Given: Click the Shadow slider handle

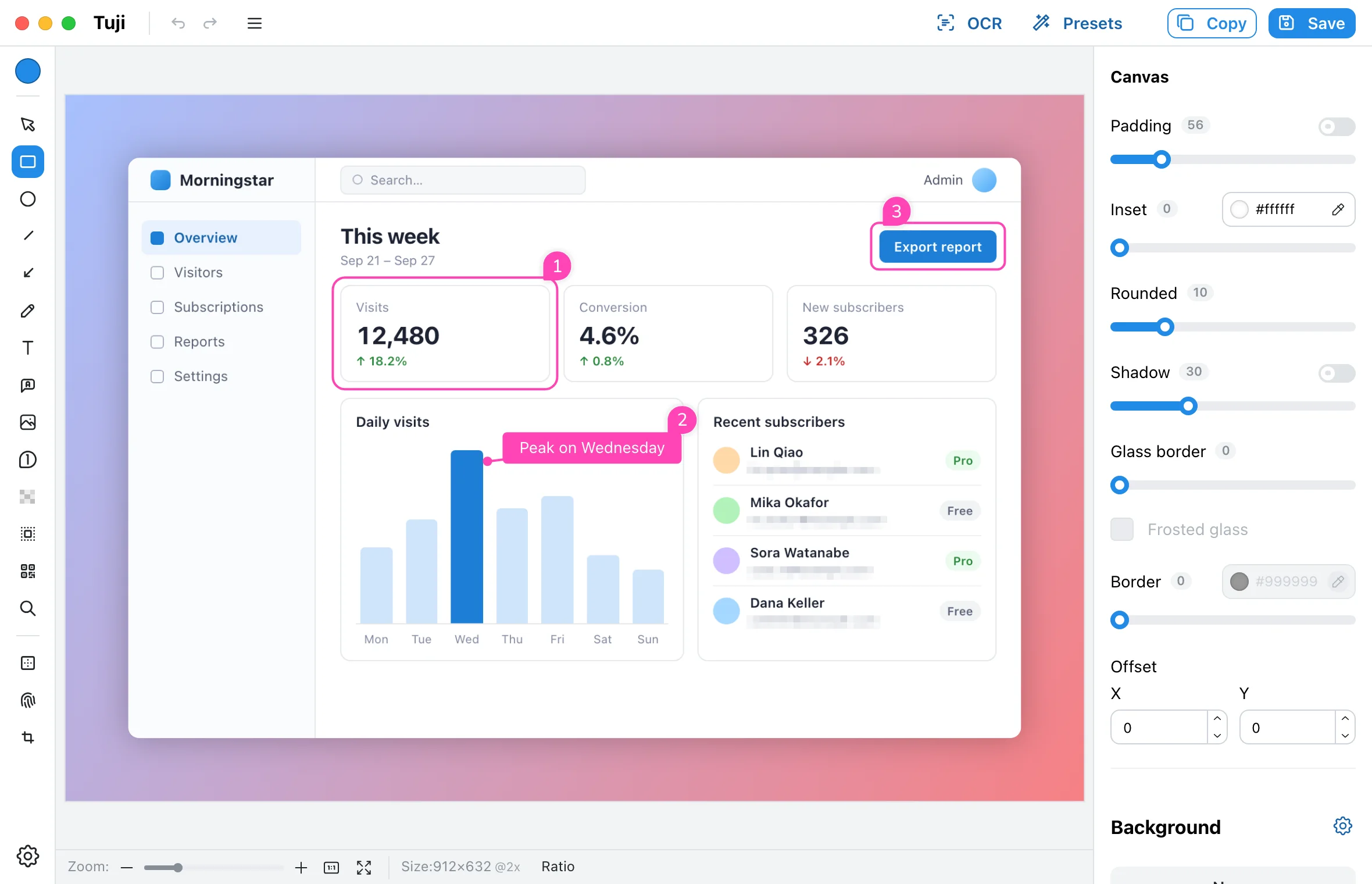Looking at the screenshot, I should pos(1189,406).
